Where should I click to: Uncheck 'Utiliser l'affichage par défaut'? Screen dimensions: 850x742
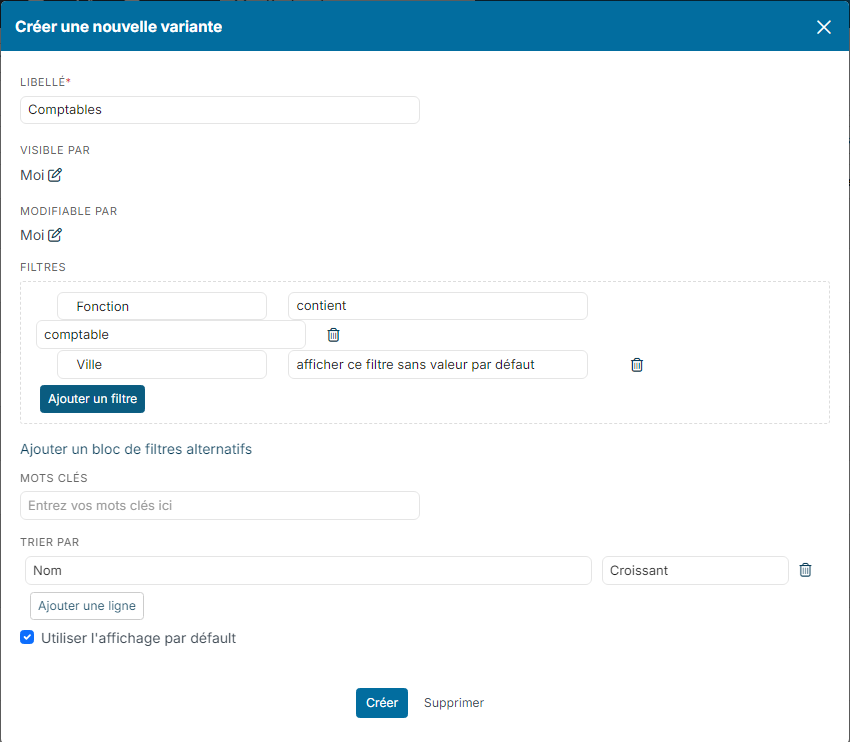(x=27, y=637)
